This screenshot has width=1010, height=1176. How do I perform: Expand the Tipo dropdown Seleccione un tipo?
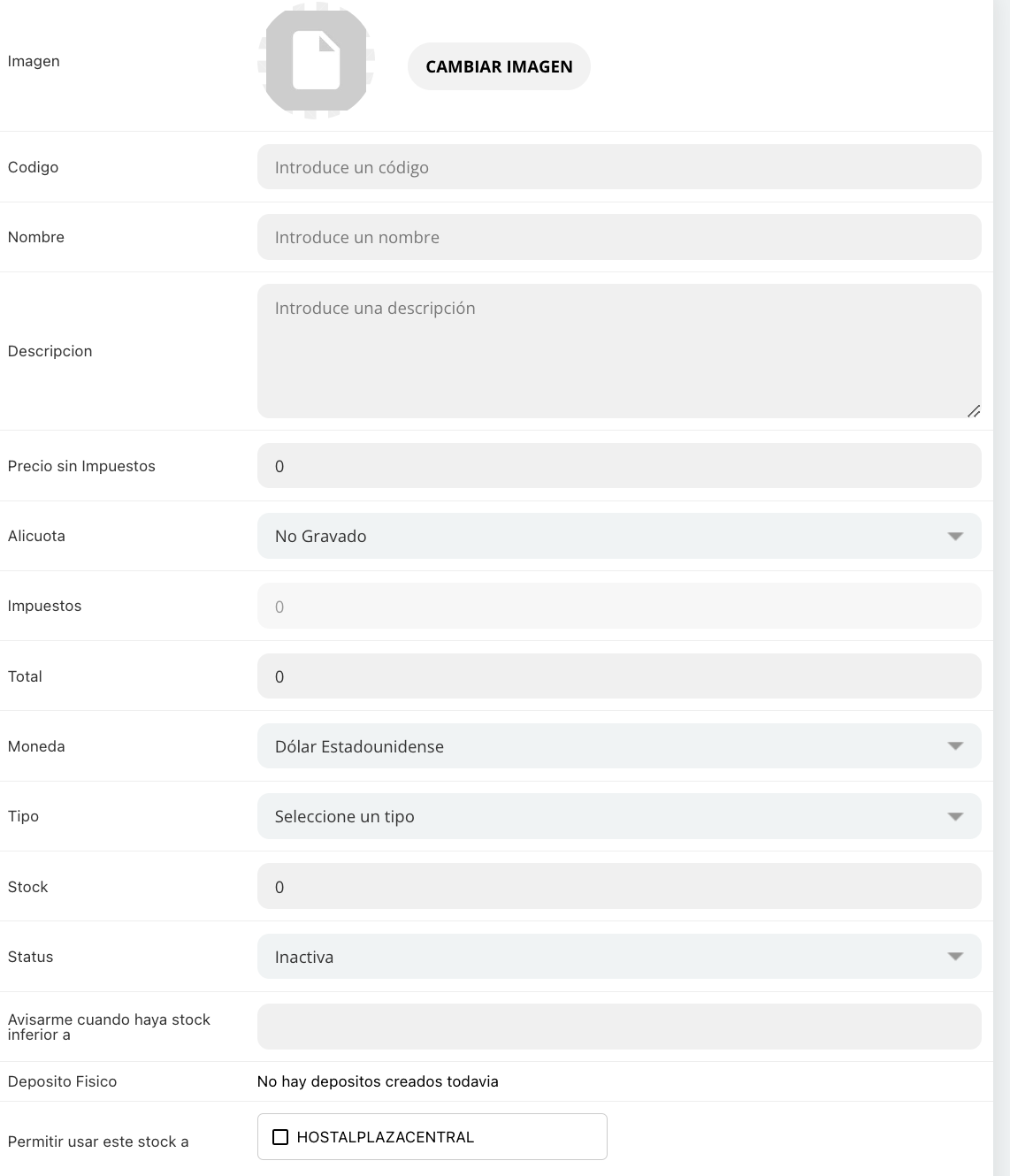tap(601, 816)
